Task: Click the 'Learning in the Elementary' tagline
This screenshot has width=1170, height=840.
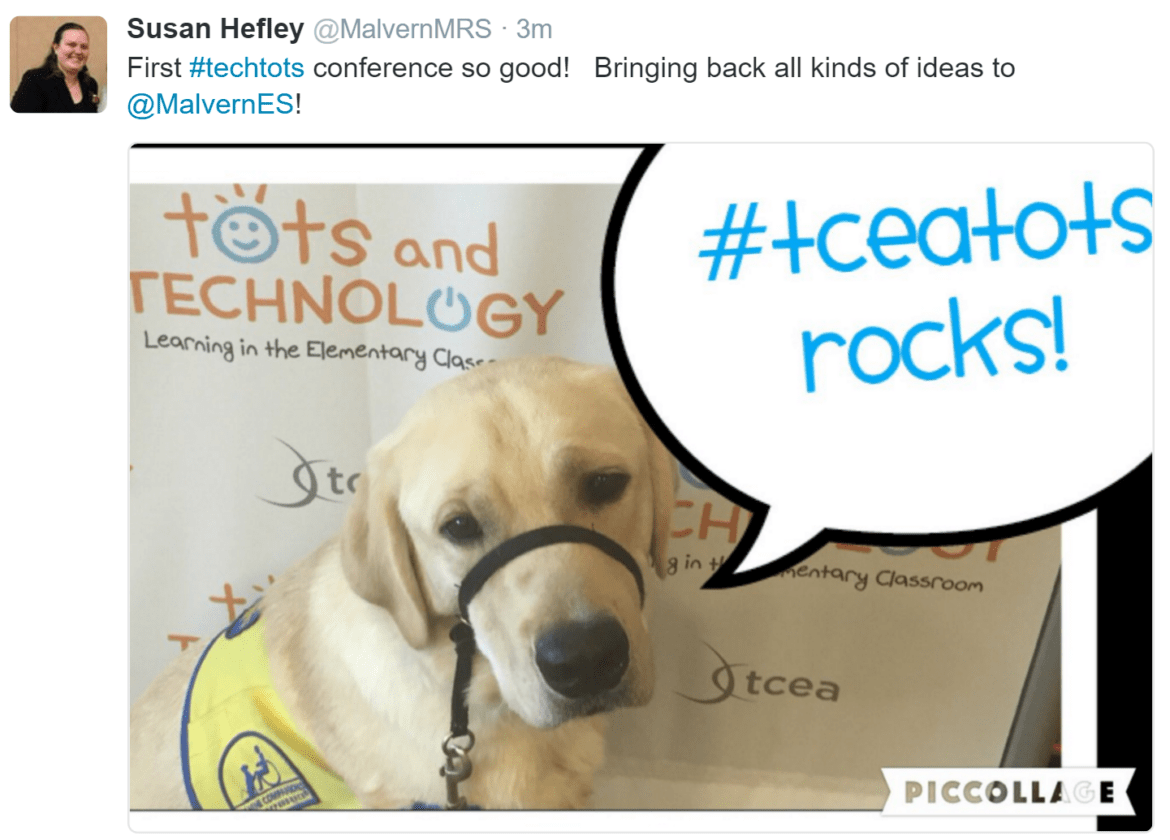Action: (313, 349)
